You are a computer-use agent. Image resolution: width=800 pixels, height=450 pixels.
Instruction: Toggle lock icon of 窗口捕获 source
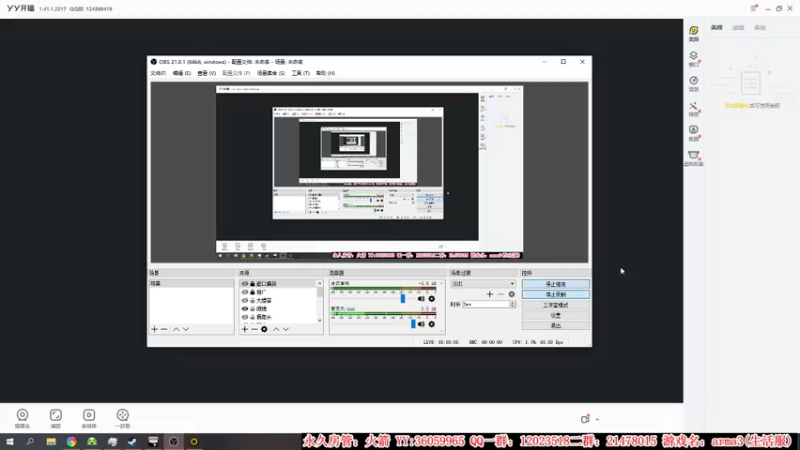pos(252,284)
